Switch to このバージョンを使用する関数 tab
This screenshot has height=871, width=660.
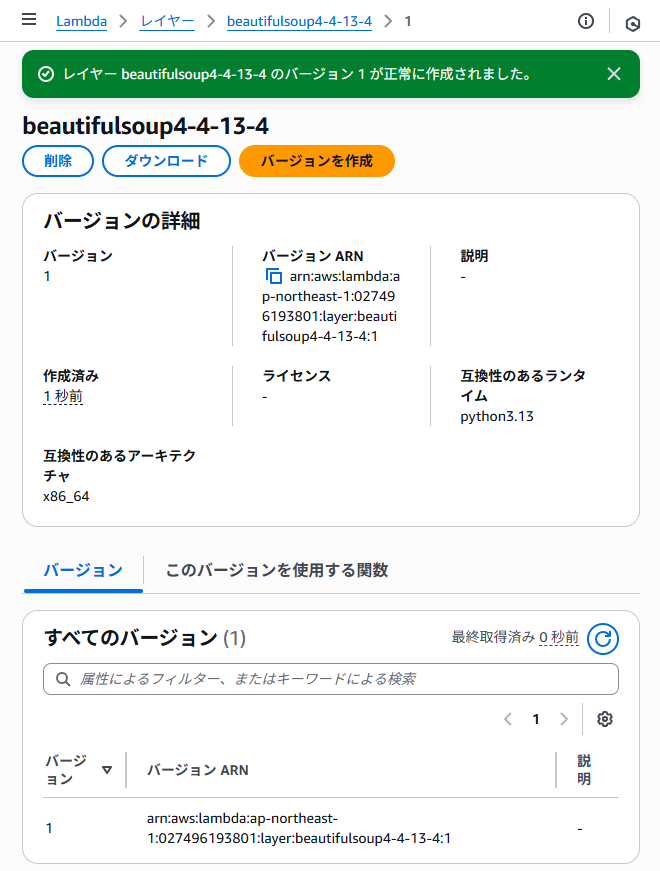click(277, 570)
